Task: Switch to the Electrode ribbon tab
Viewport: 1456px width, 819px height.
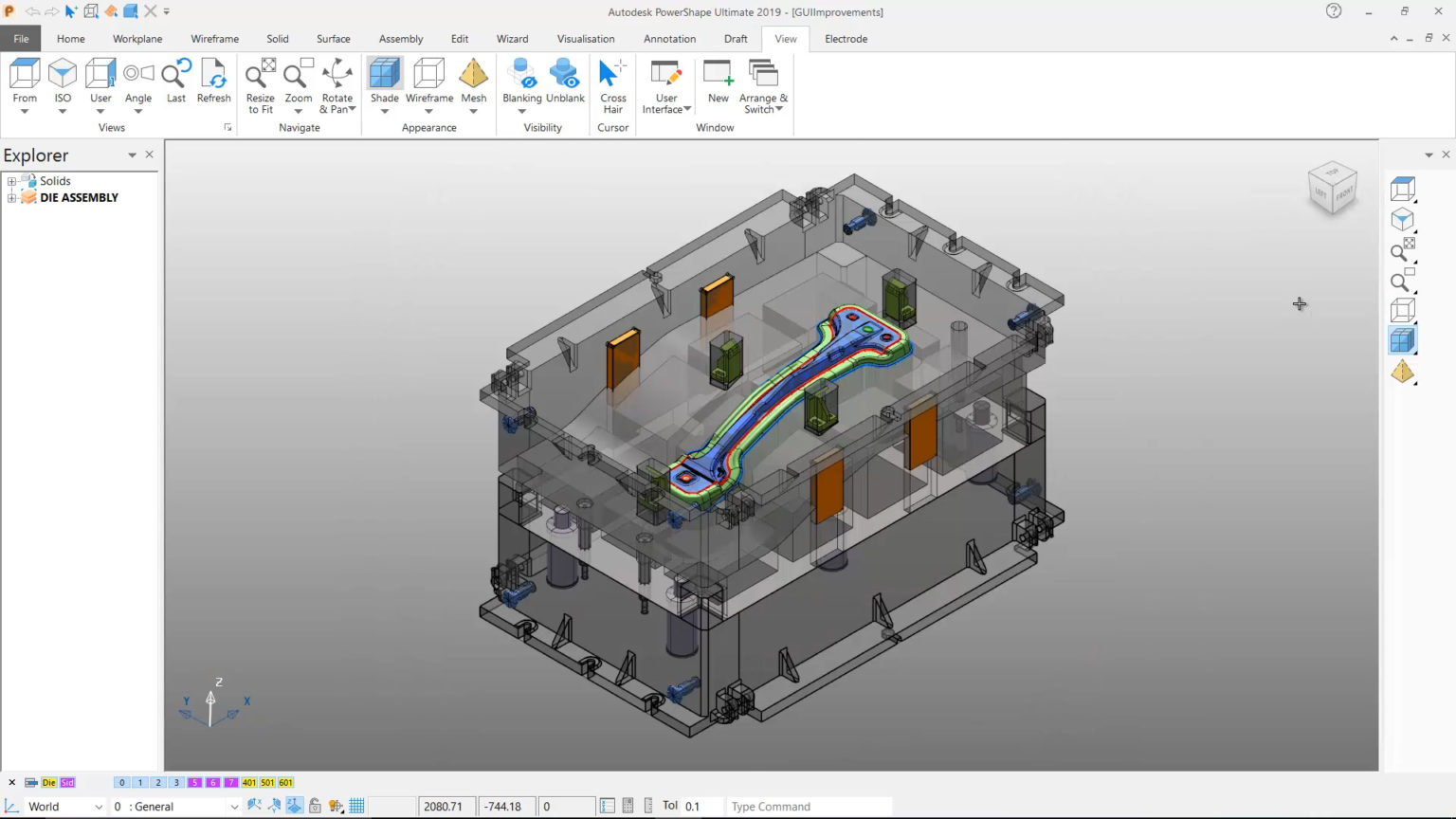Action: pos(846,39)
